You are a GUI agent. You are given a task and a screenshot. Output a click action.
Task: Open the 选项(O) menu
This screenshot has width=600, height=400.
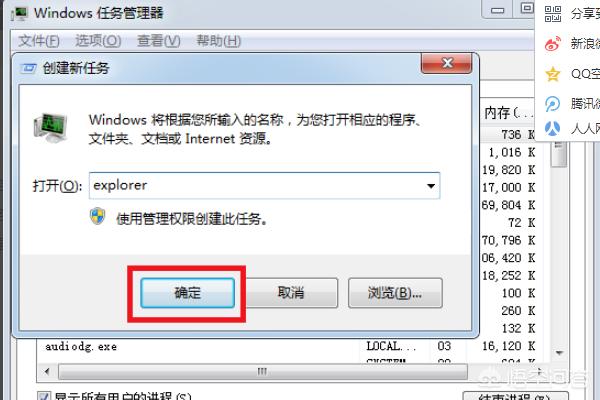click(98, 41)
